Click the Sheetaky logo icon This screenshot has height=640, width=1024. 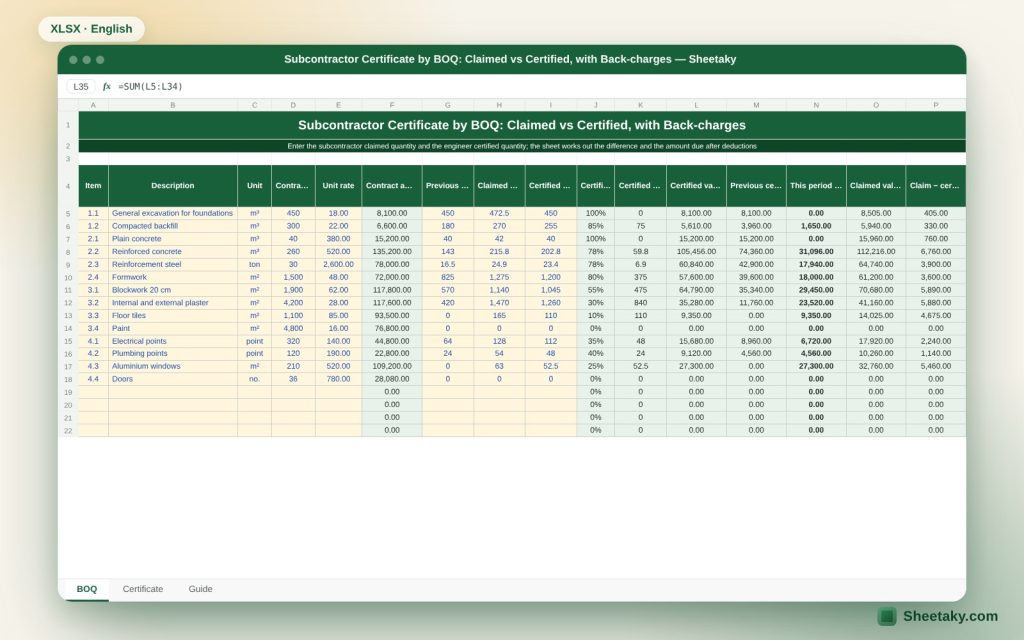886,616
